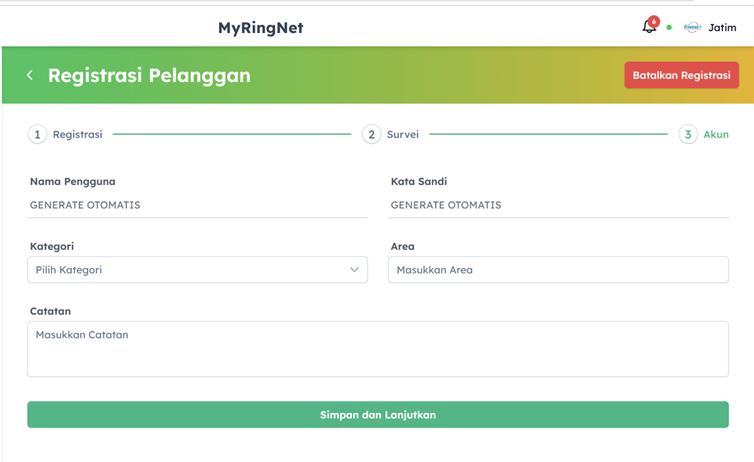Select the step 1 circle

(37, 134)
